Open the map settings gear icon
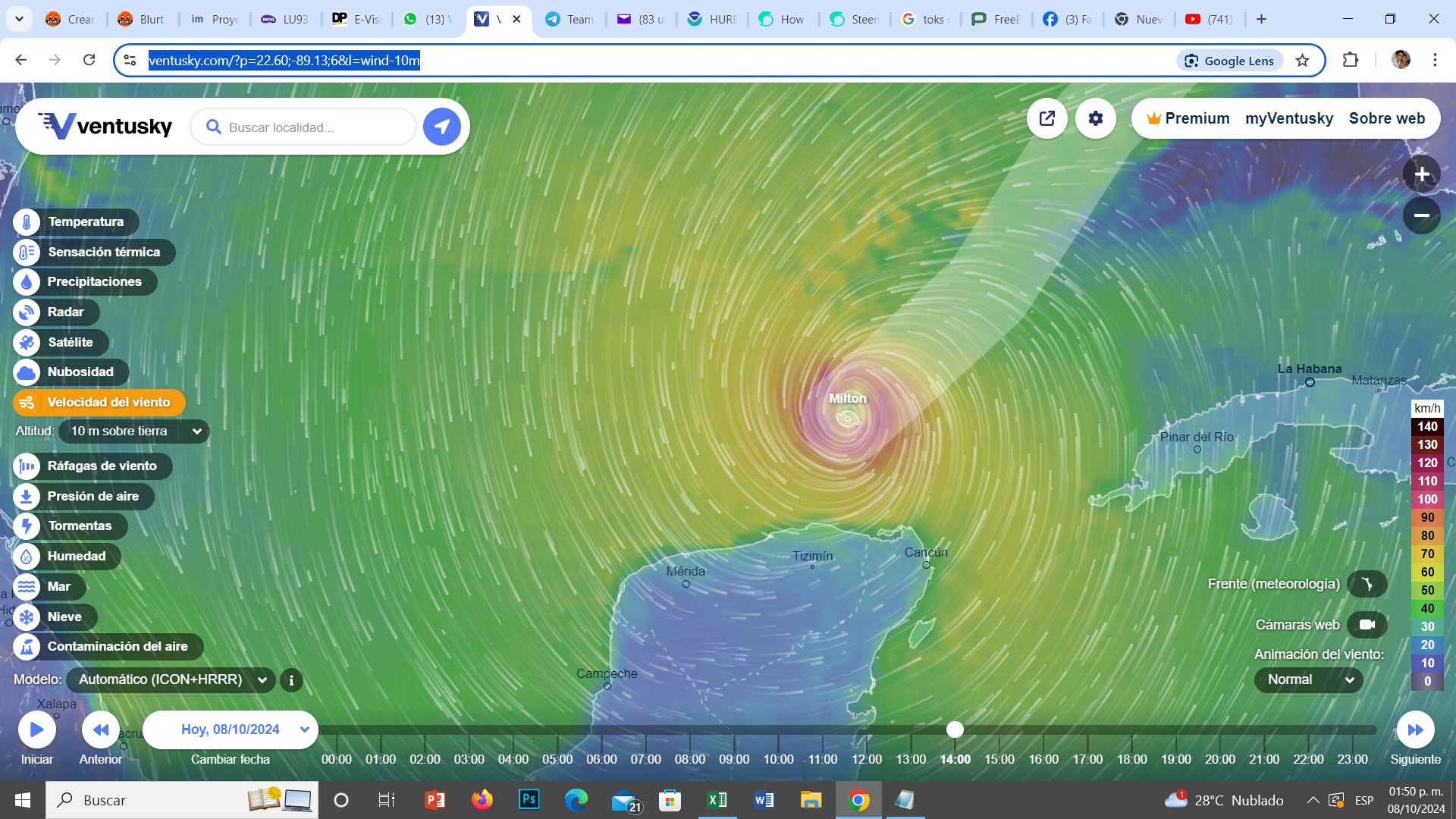The height and width of the screenshot is (819, 1456). pyautogui.click(x=1095, y=118)
